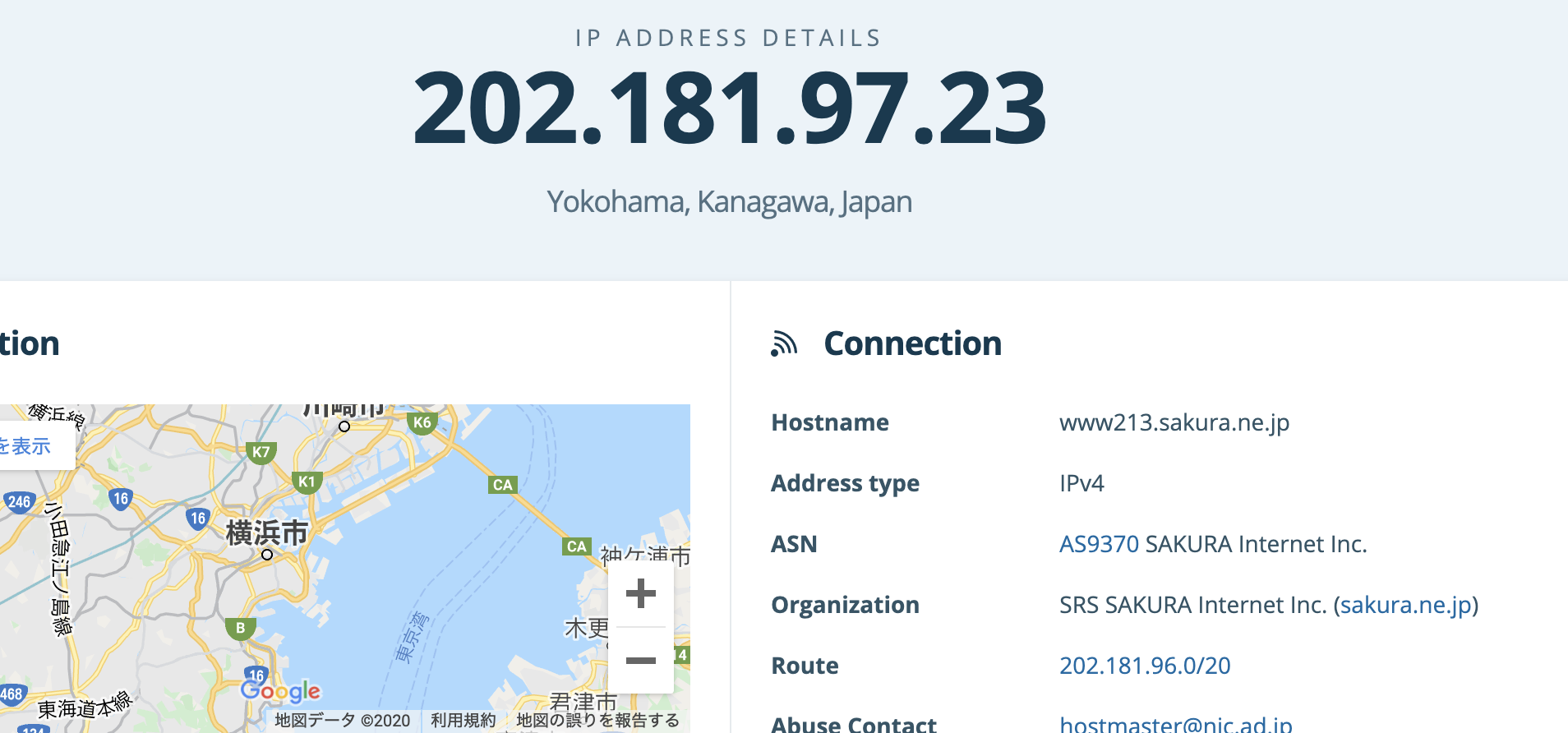Image resolution: width=1568 pixels, height=733 pixels.
Task: Click the K6 highway shield marker
Action: click(422, 423)
